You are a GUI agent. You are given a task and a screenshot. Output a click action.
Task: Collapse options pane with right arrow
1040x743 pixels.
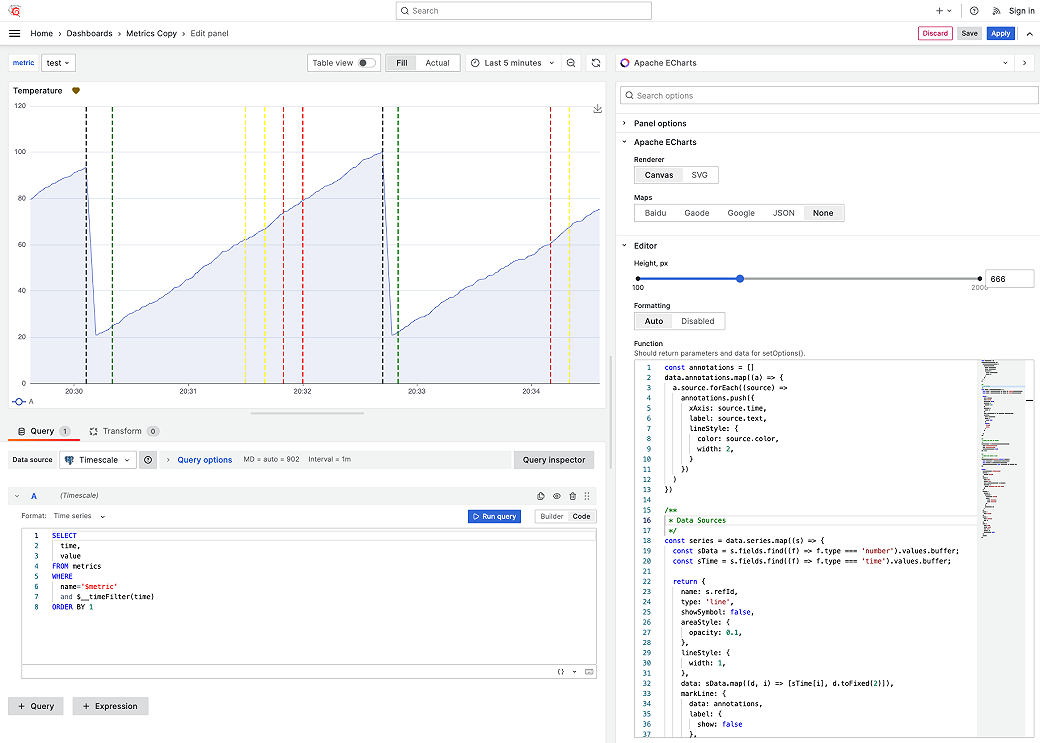pyautogui.click(x=1024, y=63)
